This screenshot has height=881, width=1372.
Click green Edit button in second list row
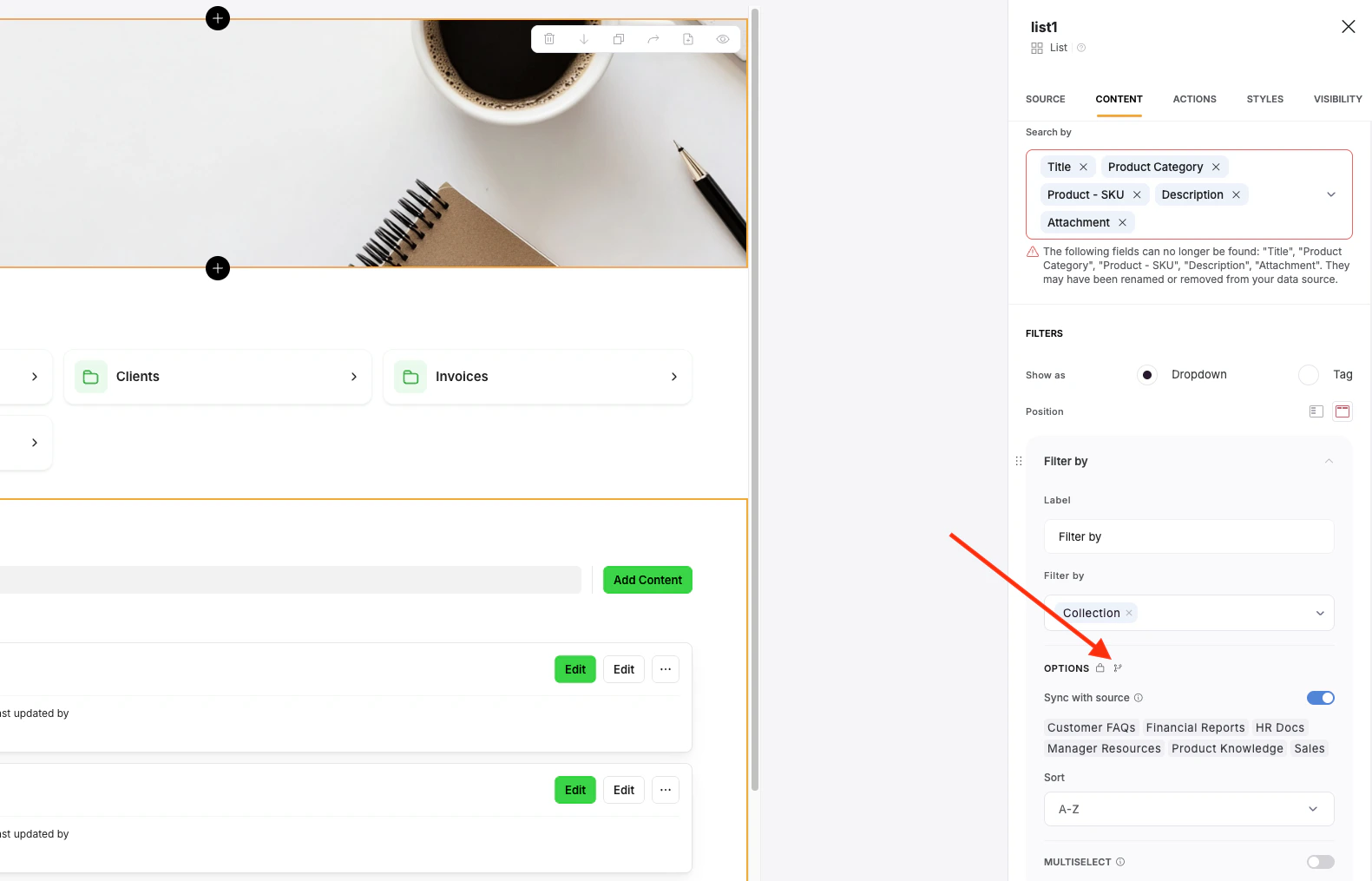pos(575,790)
